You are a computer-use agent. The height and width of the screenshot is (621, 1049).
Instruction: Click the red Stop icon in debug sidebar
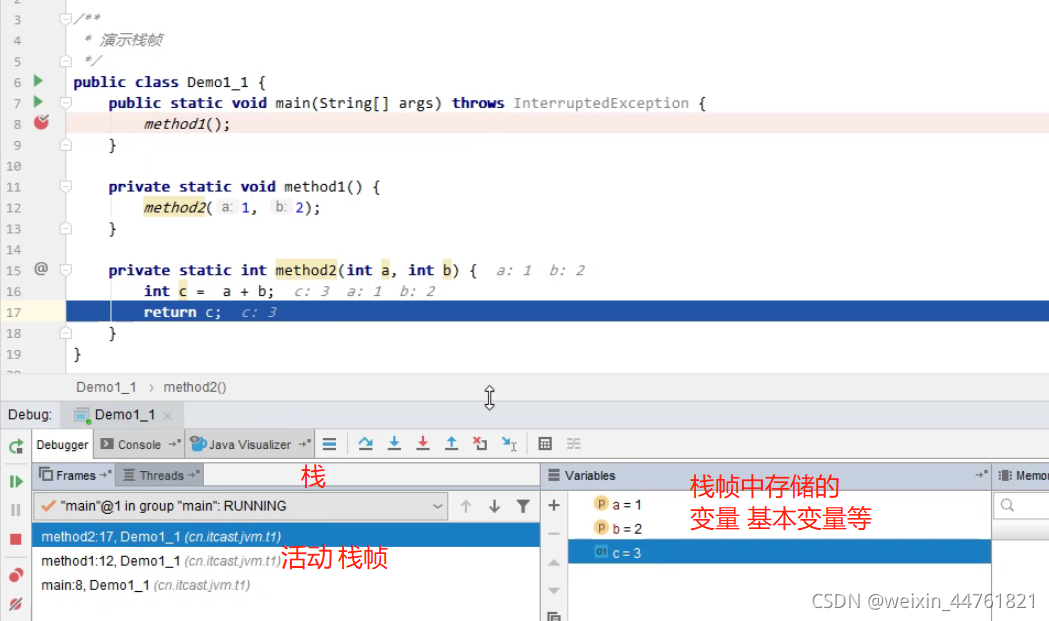(16, 539)
